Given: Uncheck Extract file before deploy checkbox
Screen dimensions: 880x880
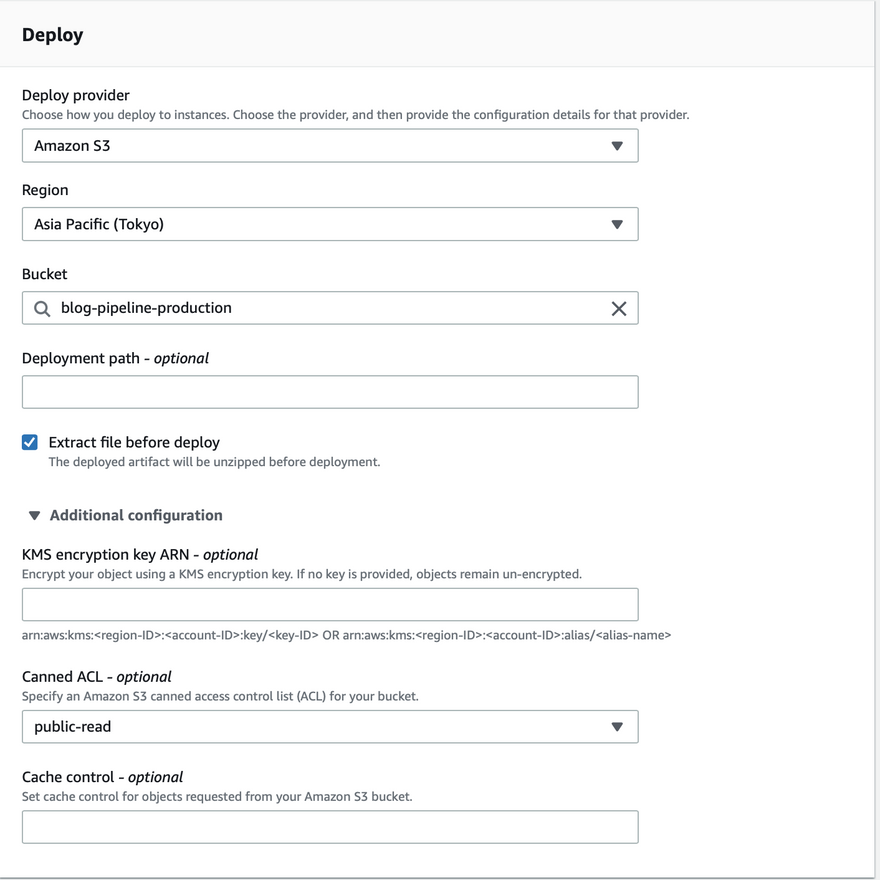Looking at the screenshot, I should pos(30,442).
